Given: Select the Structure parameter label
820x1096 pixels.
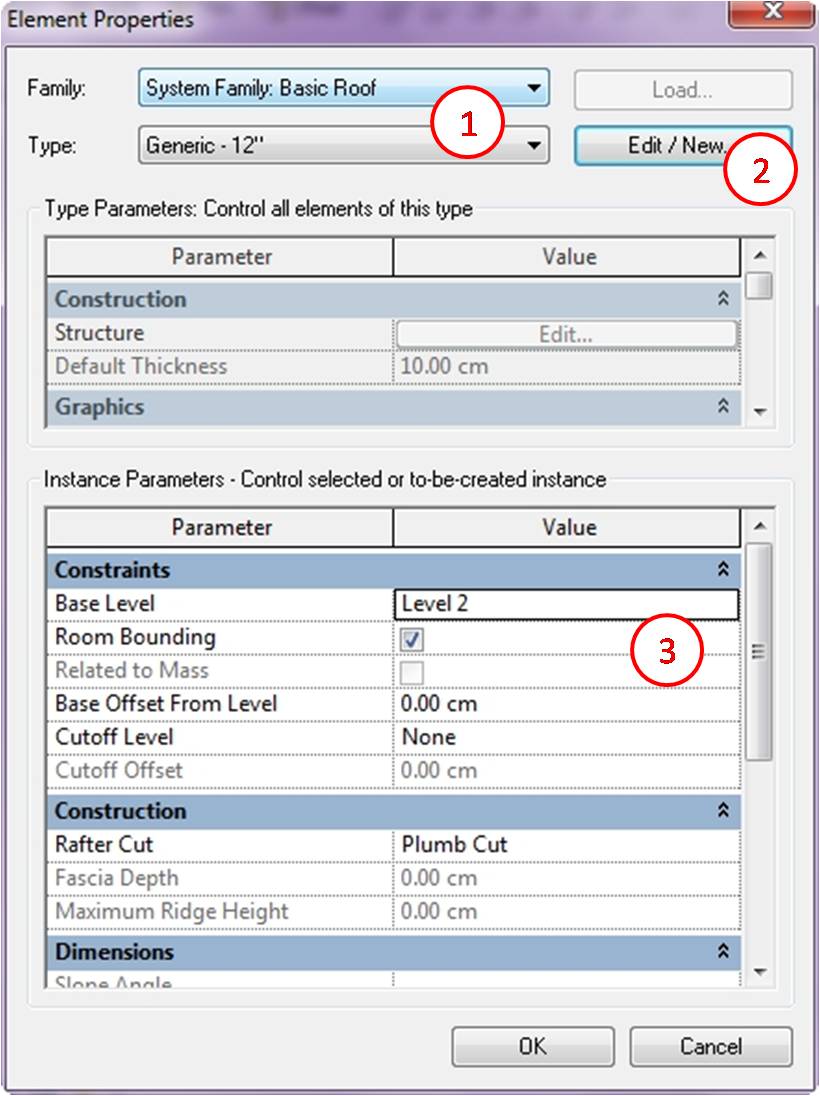Looking at the screenshot, I should [x=99, y=333].
